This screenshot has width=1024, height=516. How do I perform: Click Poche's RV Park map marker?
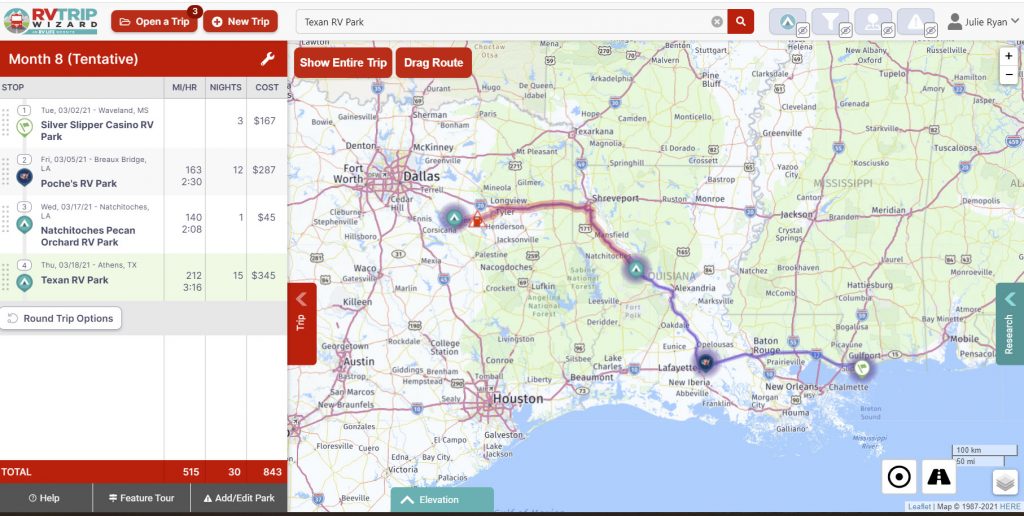[705, 361]
